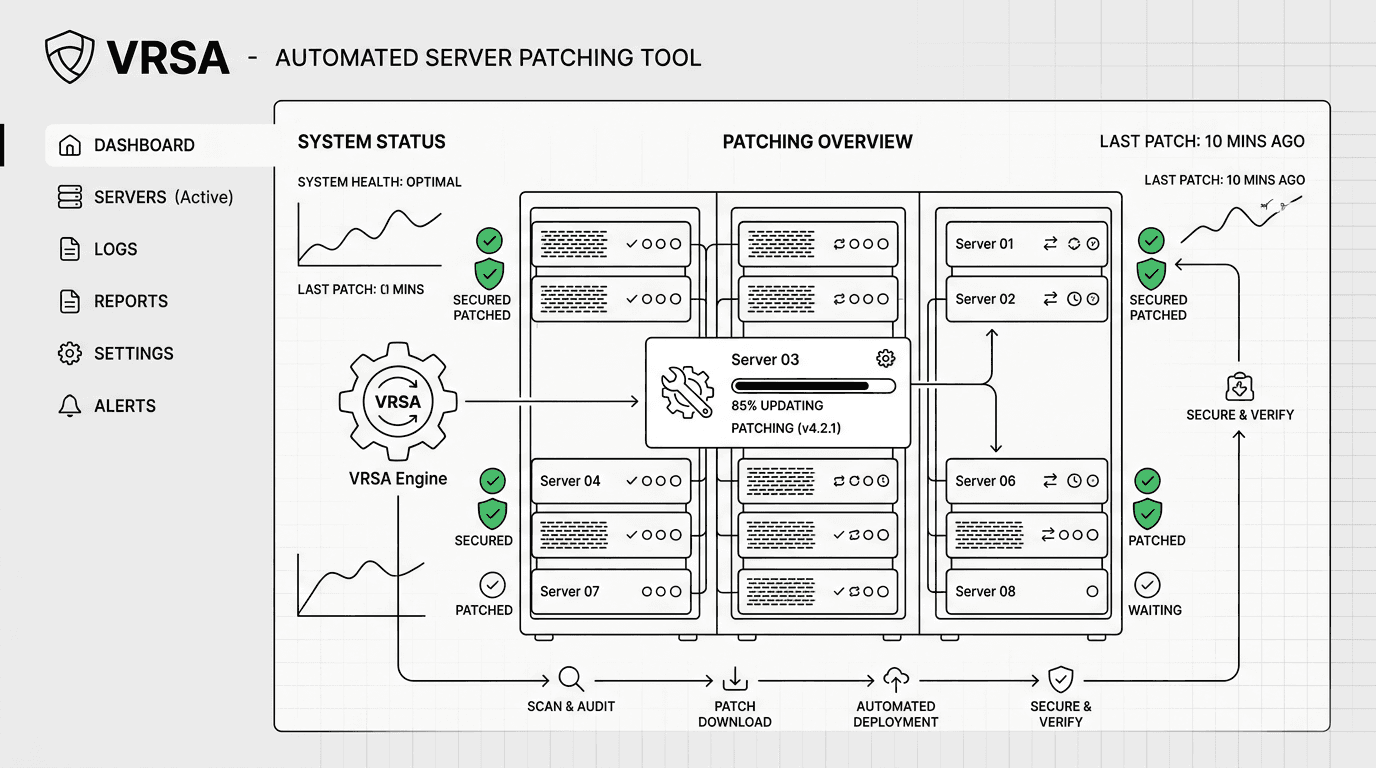Screen dimensions: 1376x768
Task: Click the Secure & Verify clipboard icon
Action: (1239, 387)
